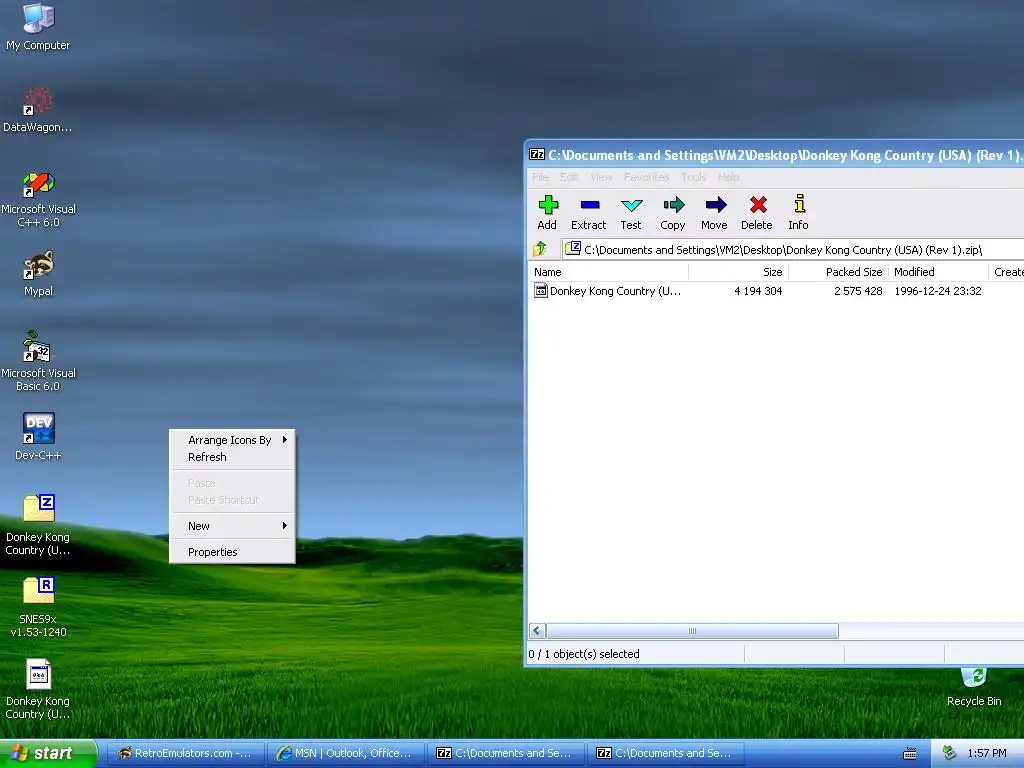
Task: Click the horizontal scrollbar thumb
Action: [x=692, y=631]
